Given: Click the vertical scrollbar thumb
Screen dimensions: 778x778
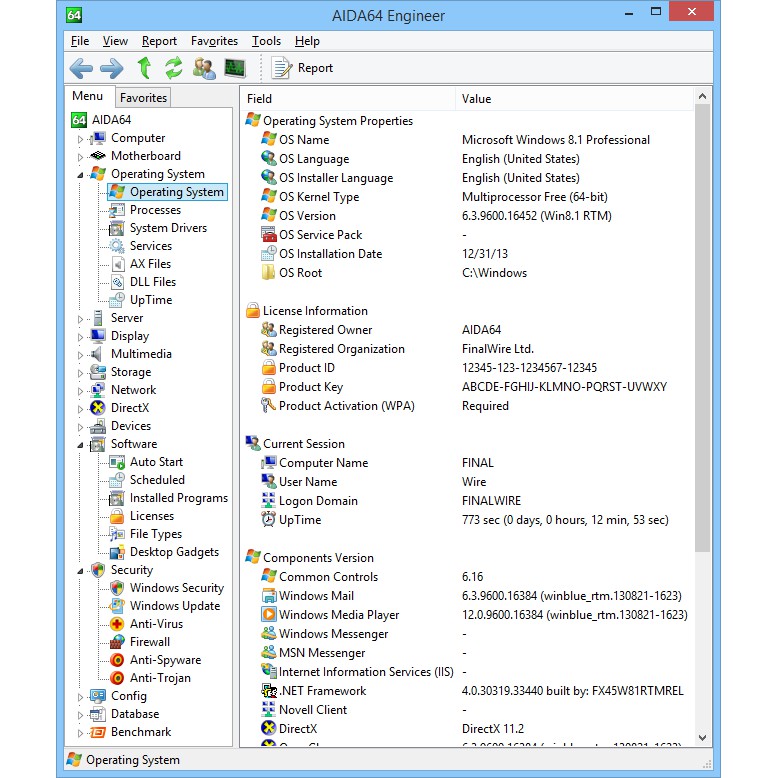Looking at the screenshot, I should tap(702, 328).
